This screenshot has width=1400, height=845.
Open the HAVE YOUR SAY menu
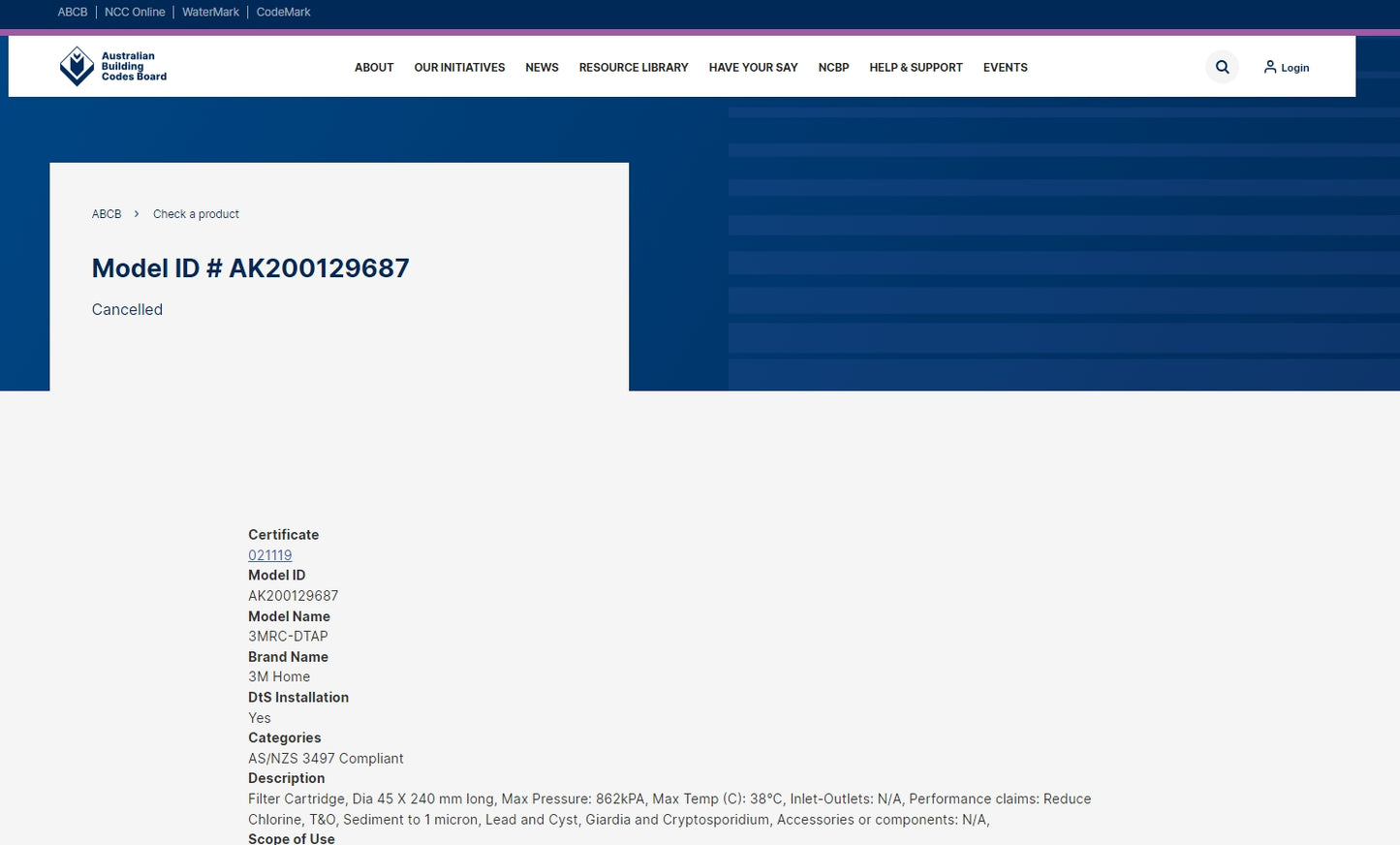(x=753, y=68)
